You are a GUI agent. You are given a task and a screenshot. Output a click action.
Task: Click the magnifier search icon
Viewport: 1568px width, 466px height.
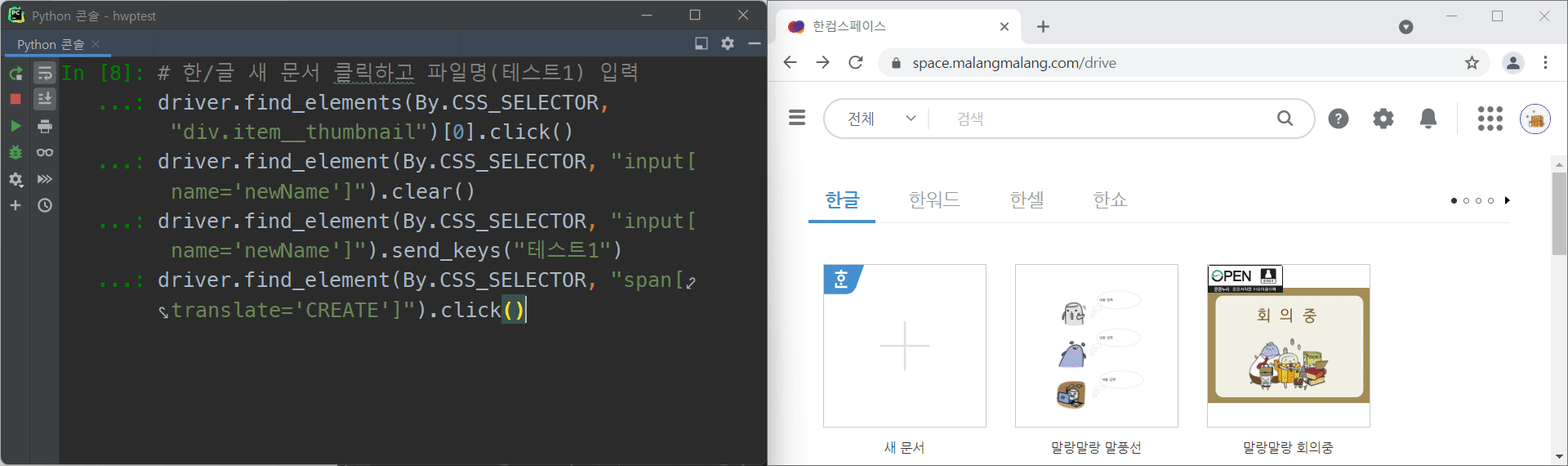tap(1285, 119)
